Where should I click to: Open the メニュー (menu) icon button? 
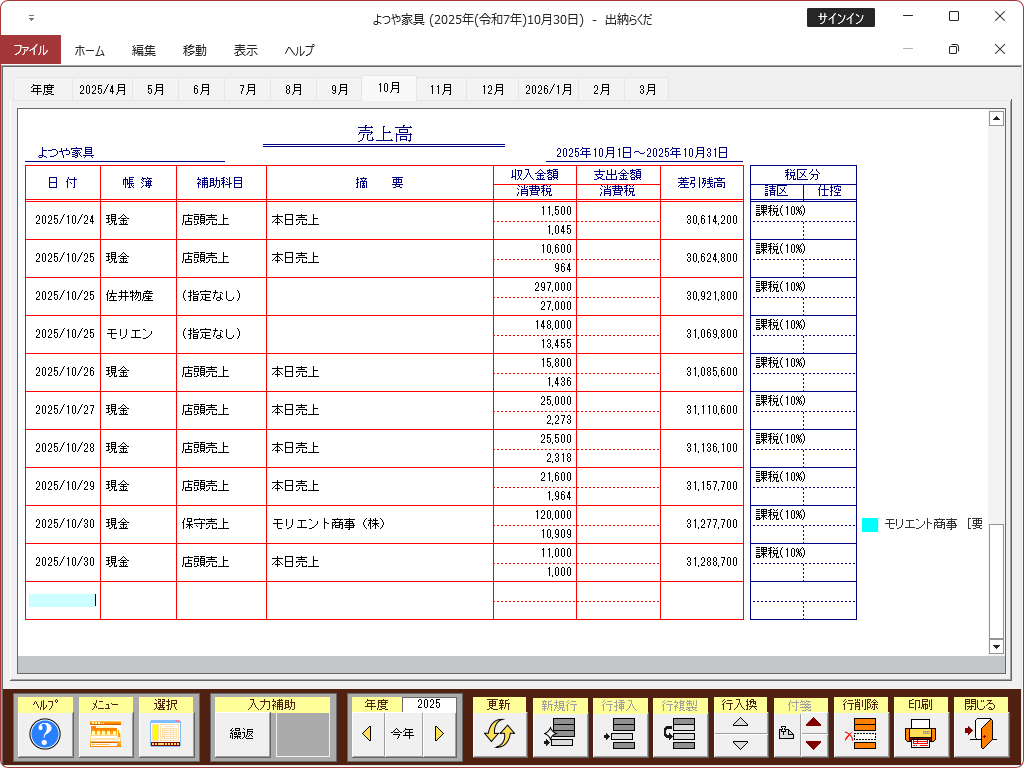tap(105, 735)
